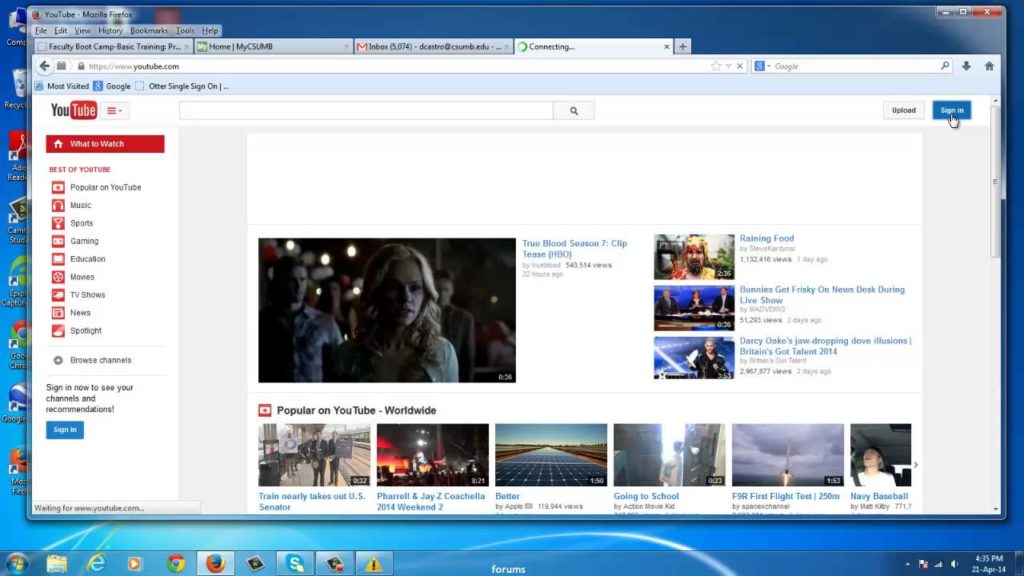Screen dimensions: 1024x576
Task: Open Bunnies Get Frisky On News Desk link
Action: click(822, 295)
